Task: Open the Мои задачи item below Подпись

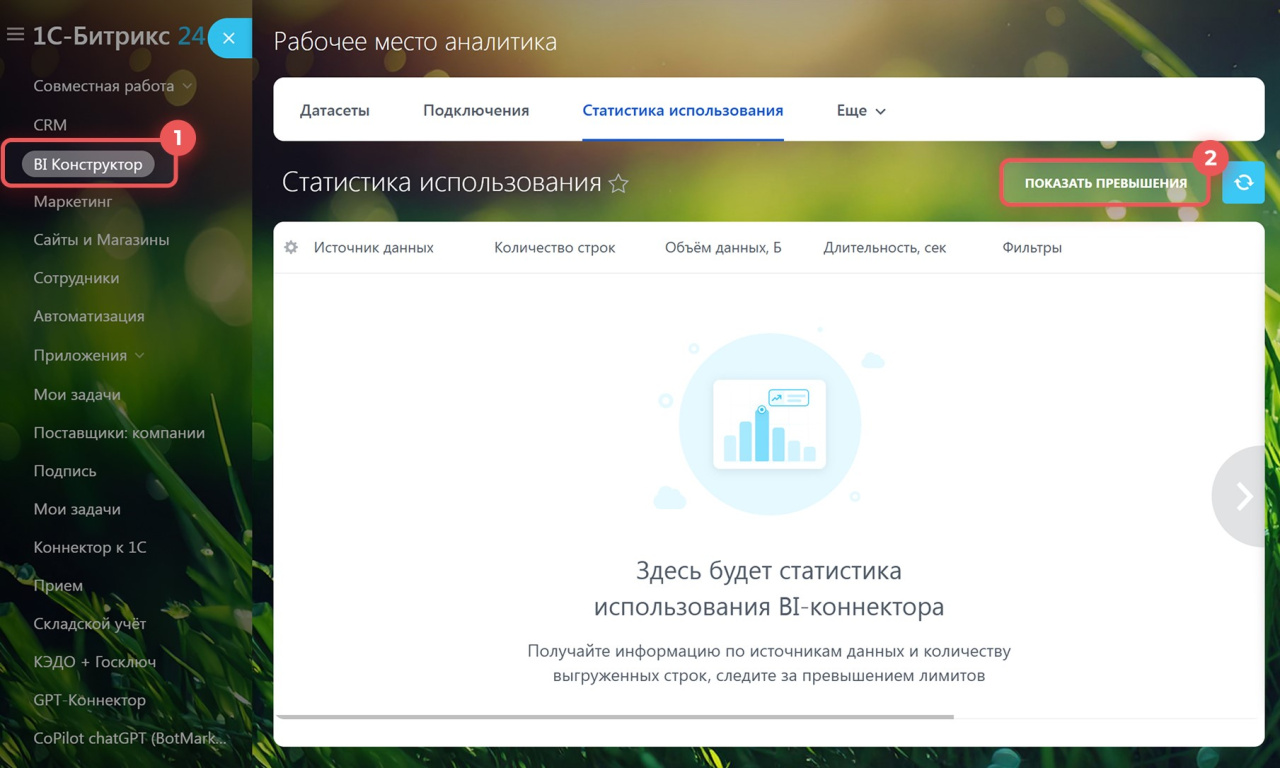Action: pos(77,509)
